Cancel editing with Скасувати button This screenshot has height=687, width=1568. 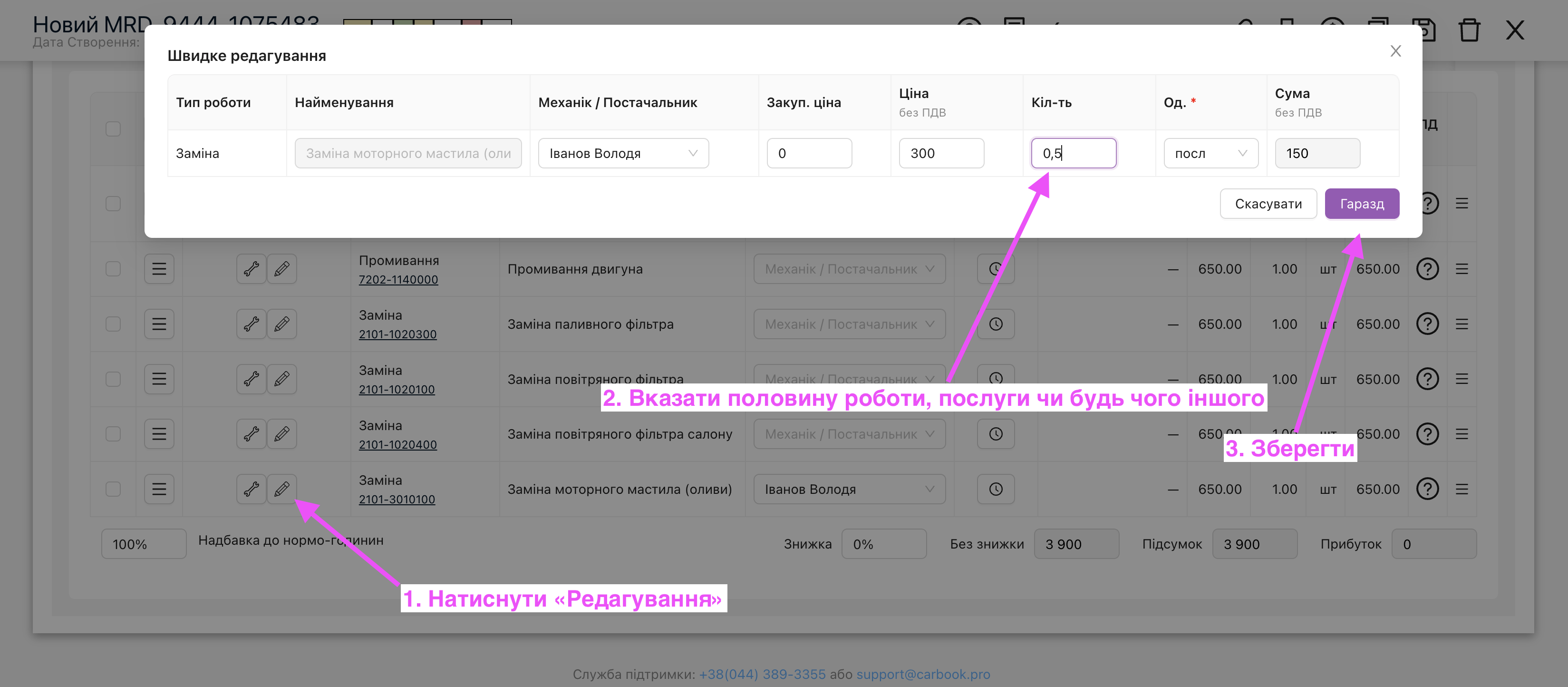click(1268, 204)
